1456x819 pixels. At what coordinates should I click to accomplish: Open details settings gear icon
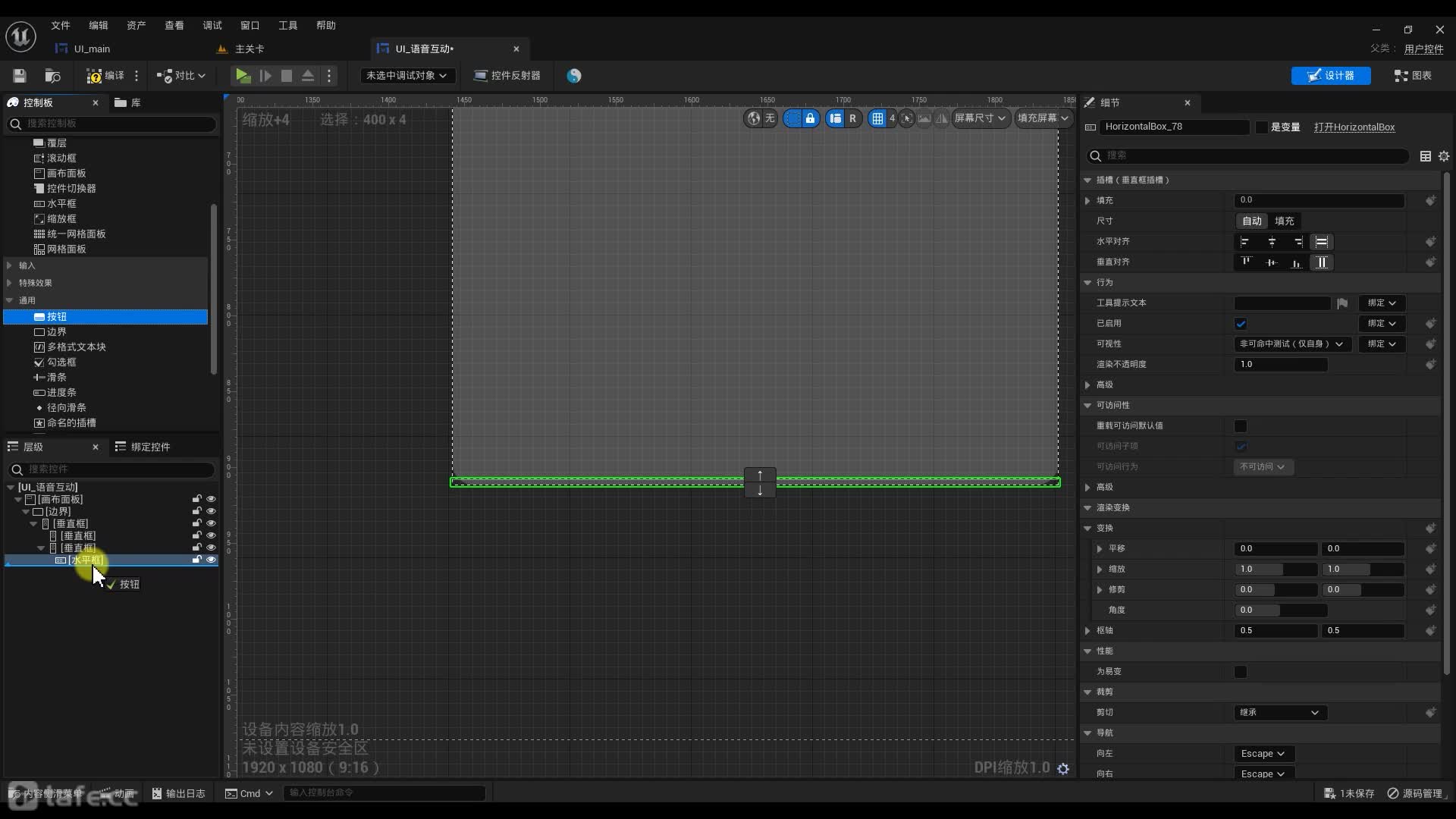pos(1444,155)
